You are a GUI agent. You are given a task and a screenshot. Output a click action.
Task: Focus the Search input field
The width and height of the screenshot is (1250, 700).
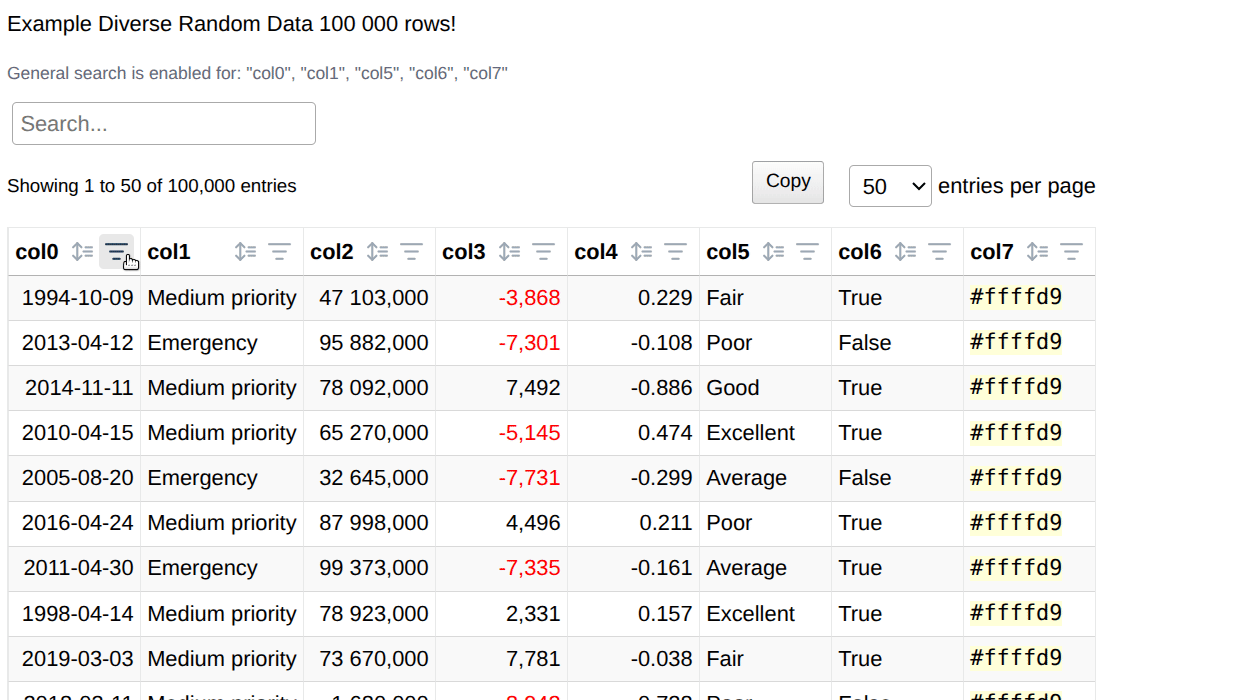click(x=164, y=123)
